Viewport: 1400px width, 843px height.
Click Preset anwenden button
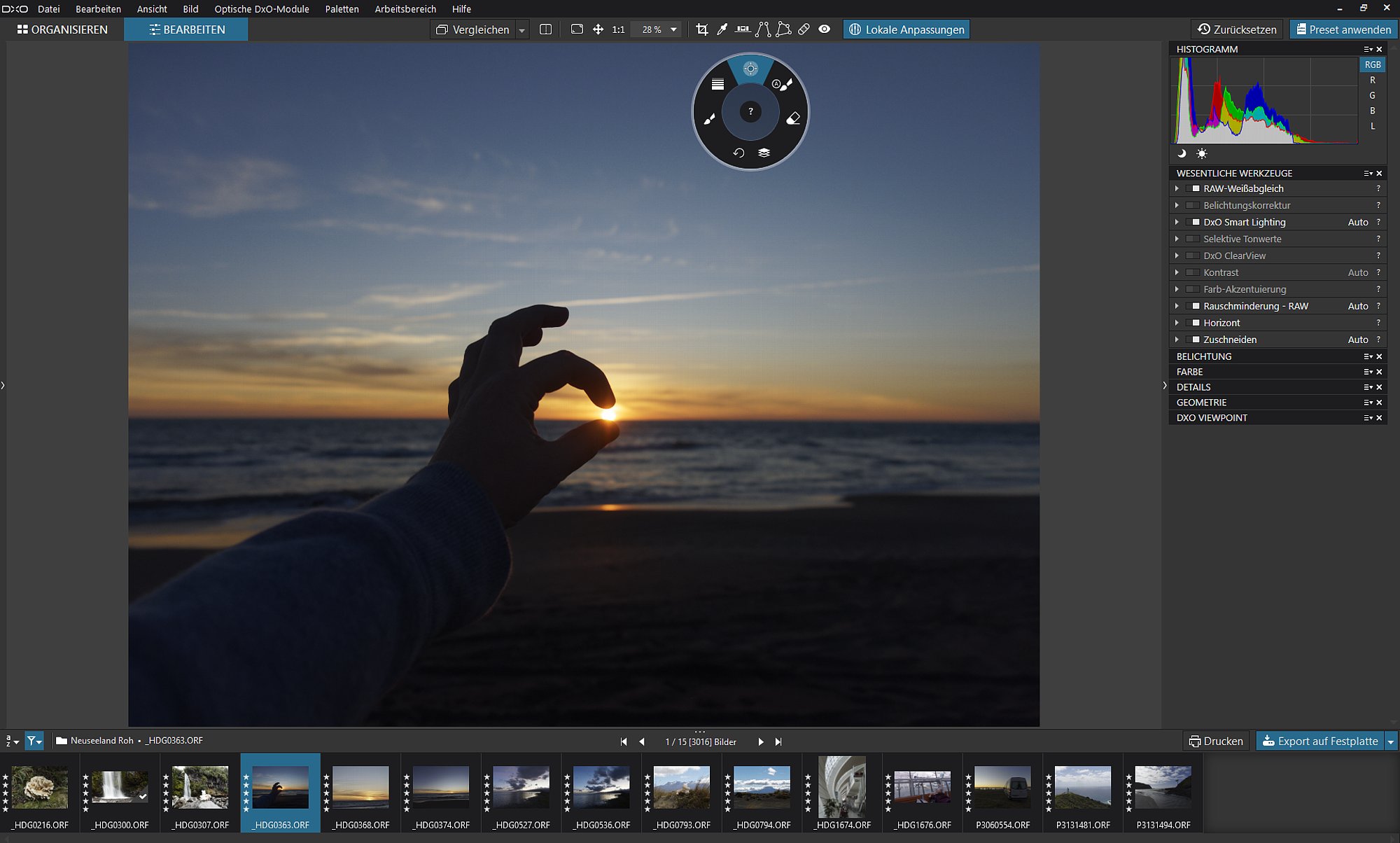pos(1343,29)
